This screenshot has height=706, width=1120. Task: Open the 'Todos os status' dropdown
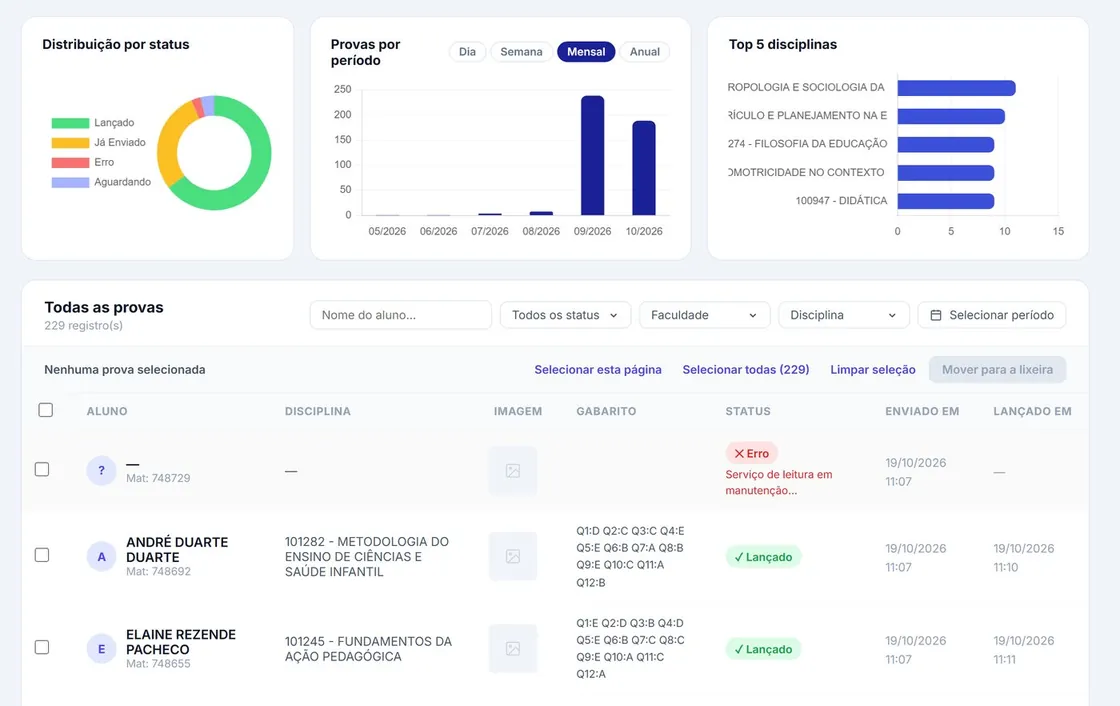[565, 315]
